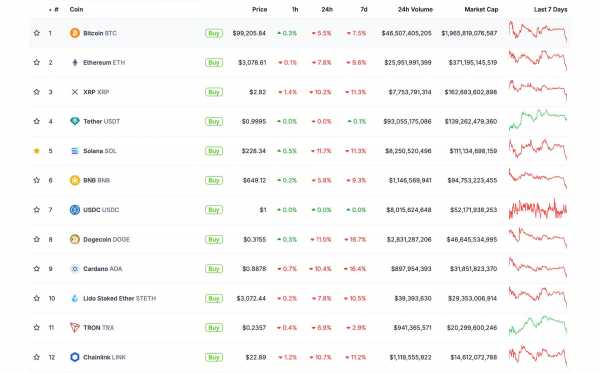Click the USDC logo icon

click(x=75, y=210)
